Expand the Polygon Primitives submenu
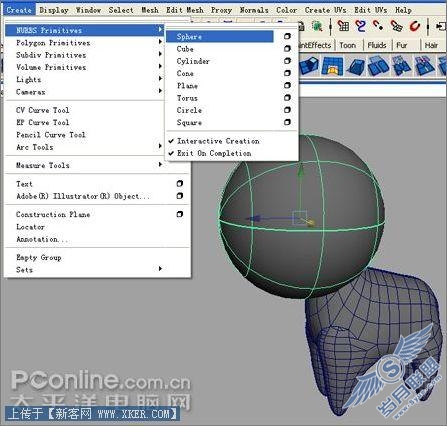Viewport: 447px width, 426px height. 85,43
